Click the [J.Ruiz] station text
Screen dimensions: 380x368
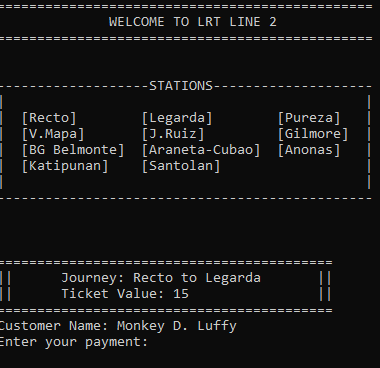coord(173,134)
